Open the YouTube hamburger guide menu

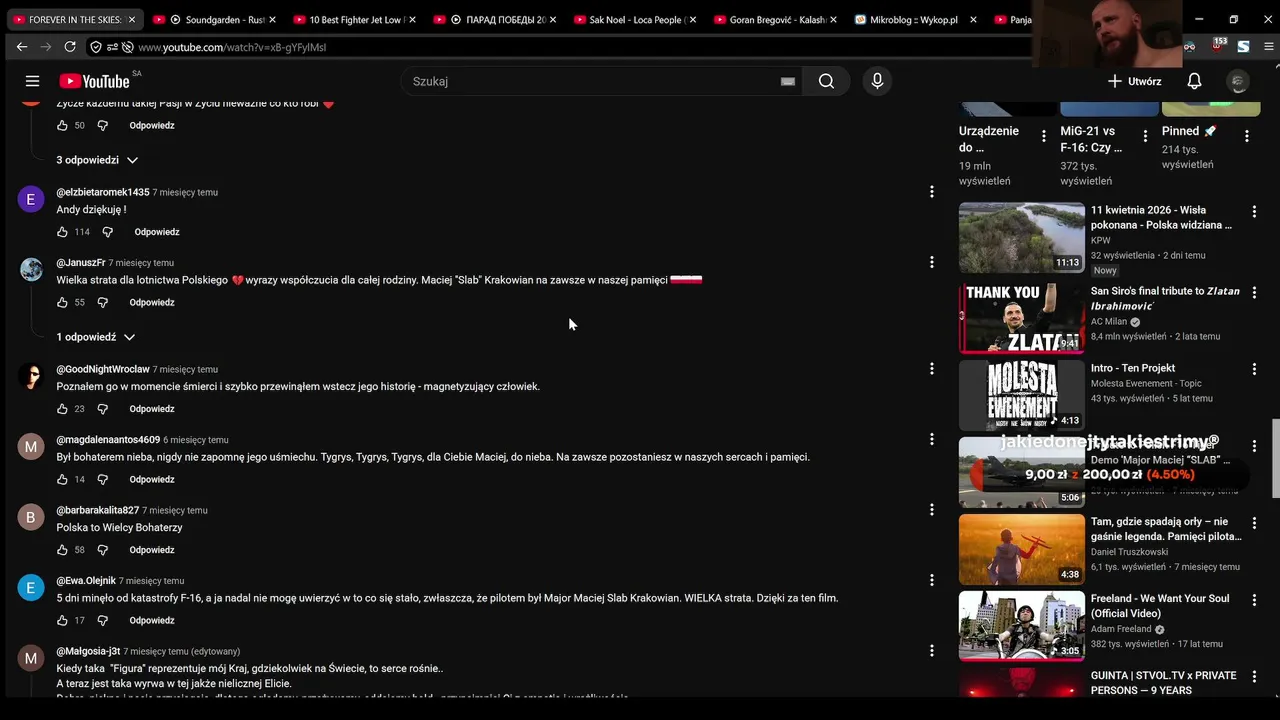[x=32, y=81]
